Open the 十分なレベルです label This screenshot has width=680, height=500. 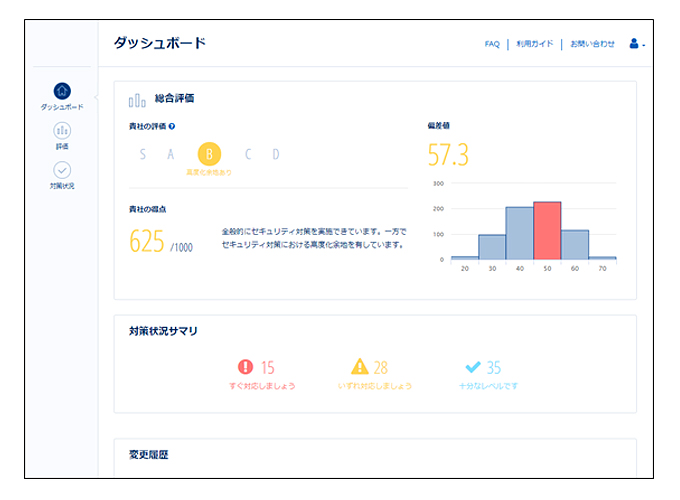point(488,386)
